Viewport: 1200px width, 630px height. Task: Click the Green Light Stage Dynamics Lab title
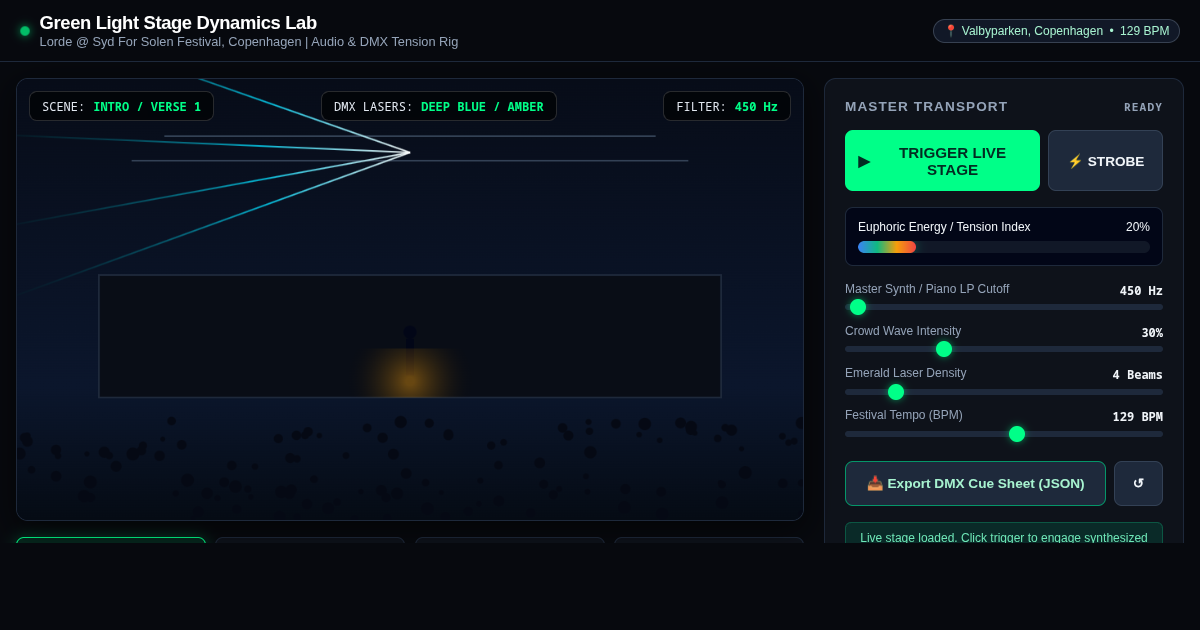(x=178, y=23)
